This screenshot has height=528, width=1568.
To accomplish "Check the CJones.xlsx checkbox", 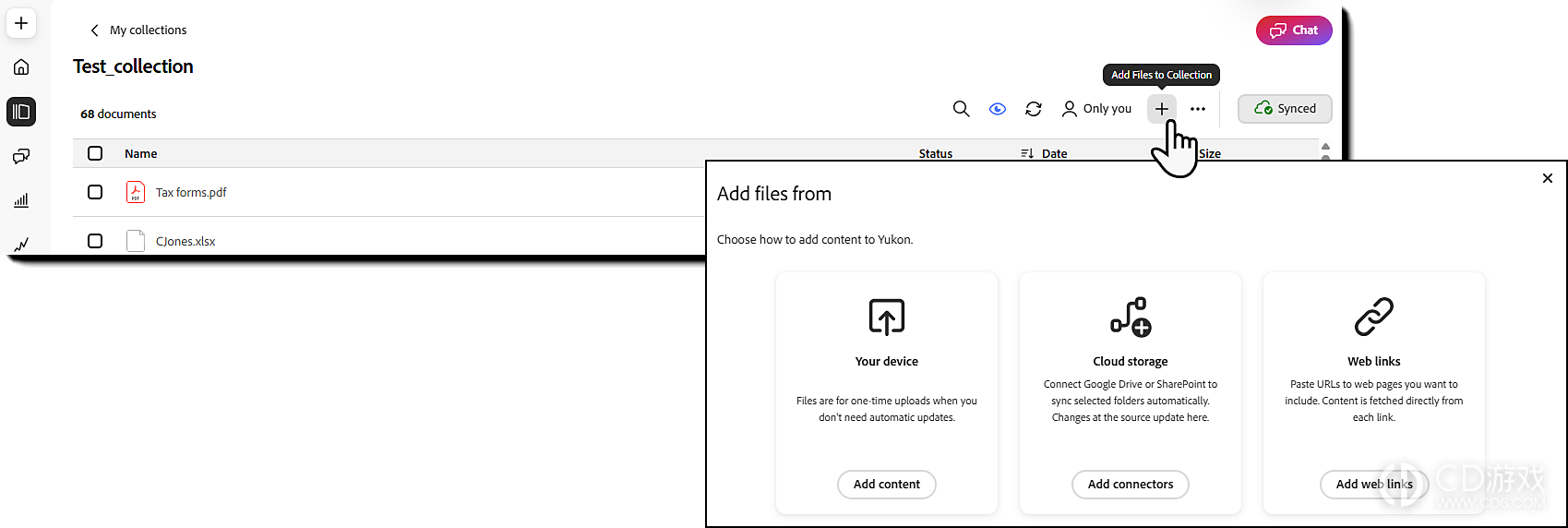I will point(95,241).
